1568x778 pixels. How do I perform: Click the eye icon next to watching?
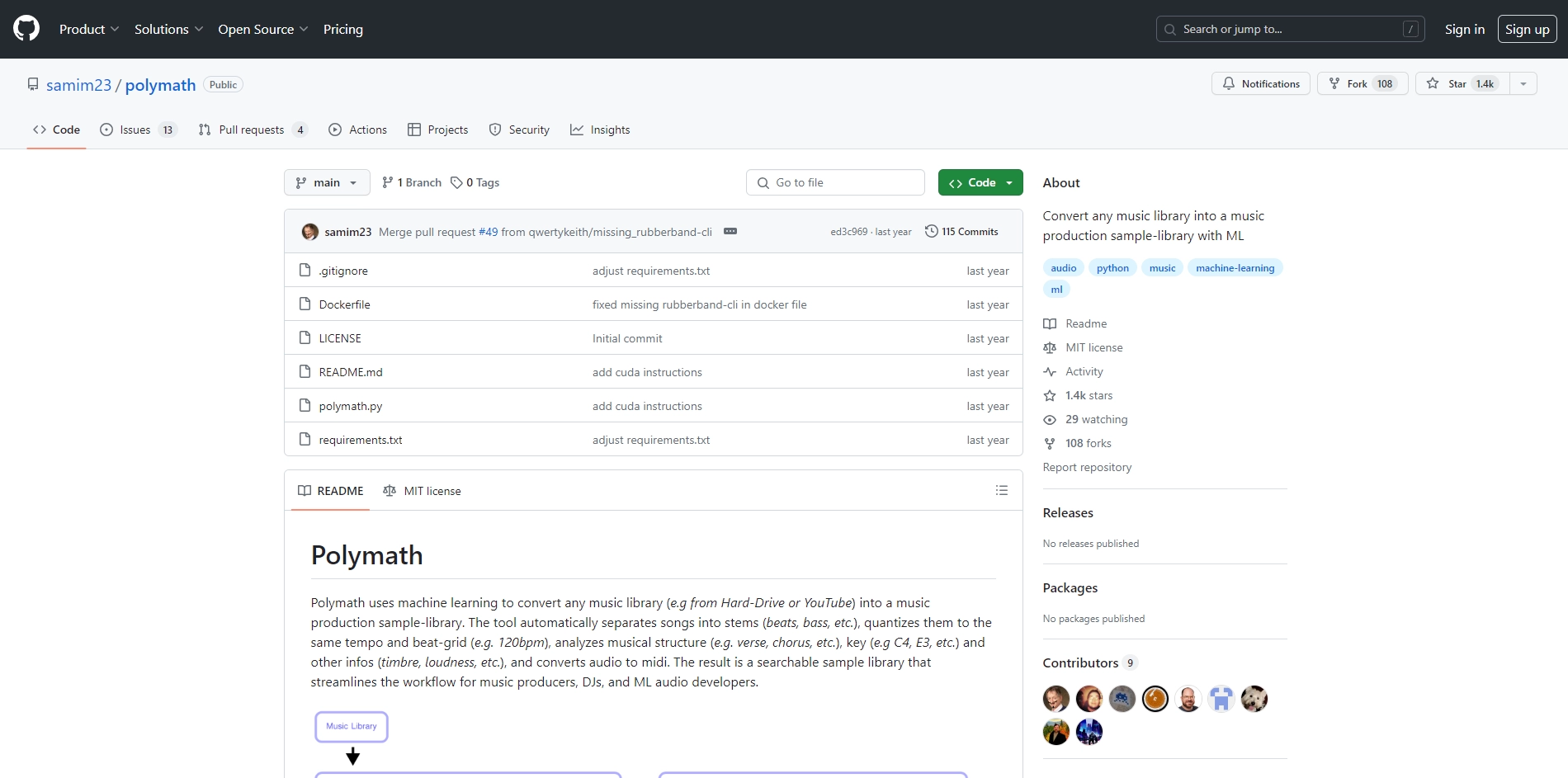[1050, 420]
